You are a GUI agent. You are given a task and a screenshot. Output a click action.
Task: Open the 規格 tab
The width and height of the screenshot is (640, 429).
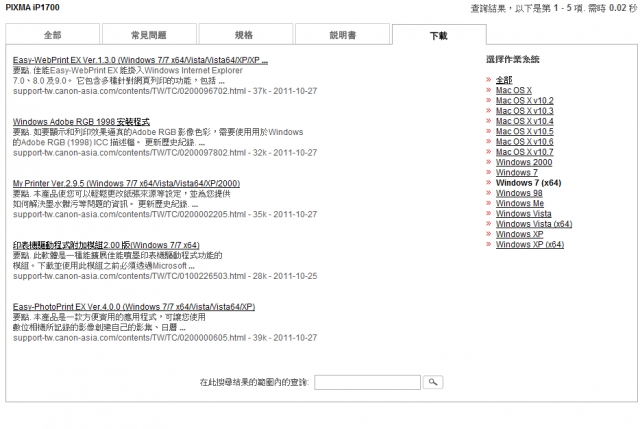[x=245, y=35]
